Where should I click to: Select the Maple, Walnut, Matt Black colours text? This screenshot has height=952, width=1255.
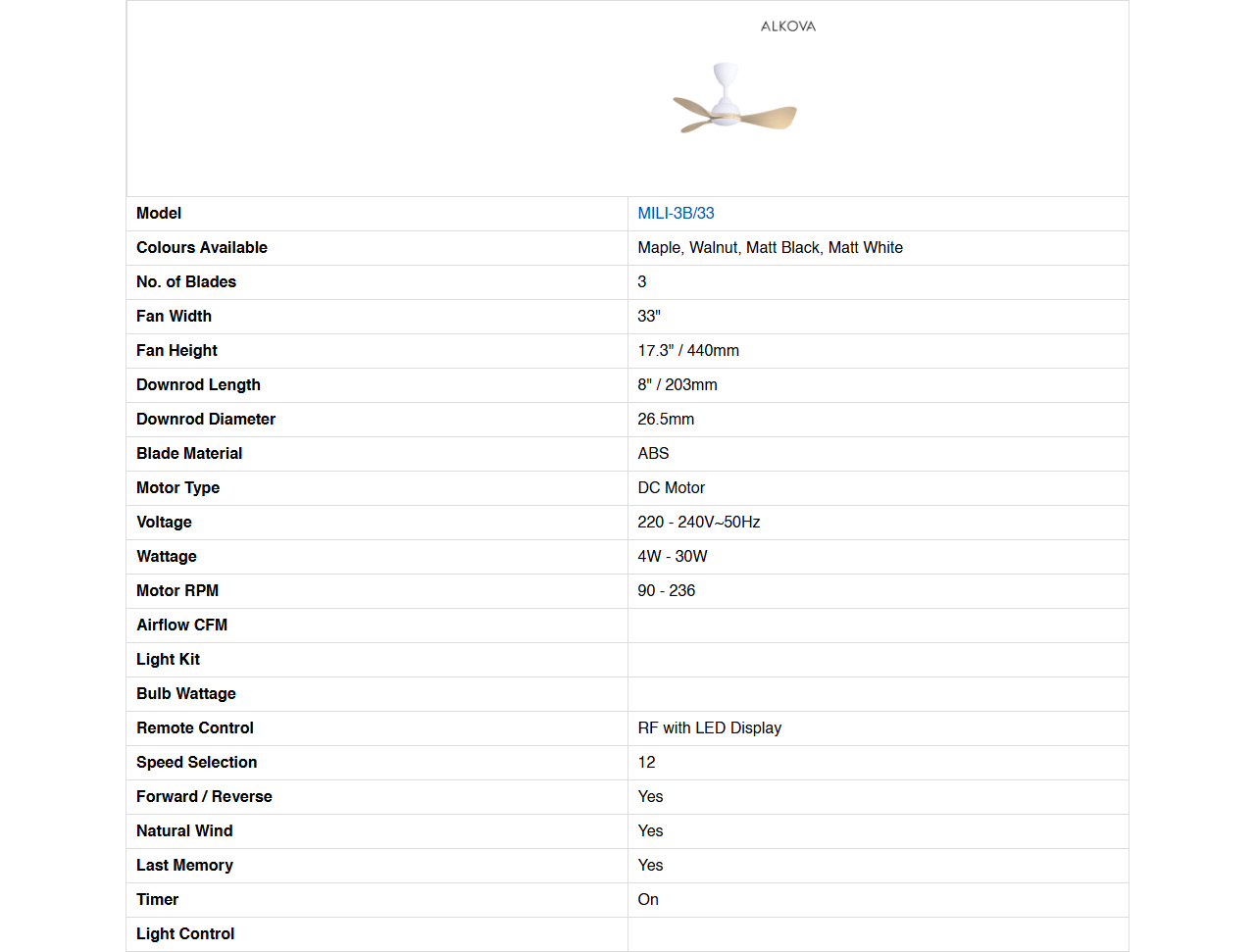pyautogui.click(x=770, y=248)
